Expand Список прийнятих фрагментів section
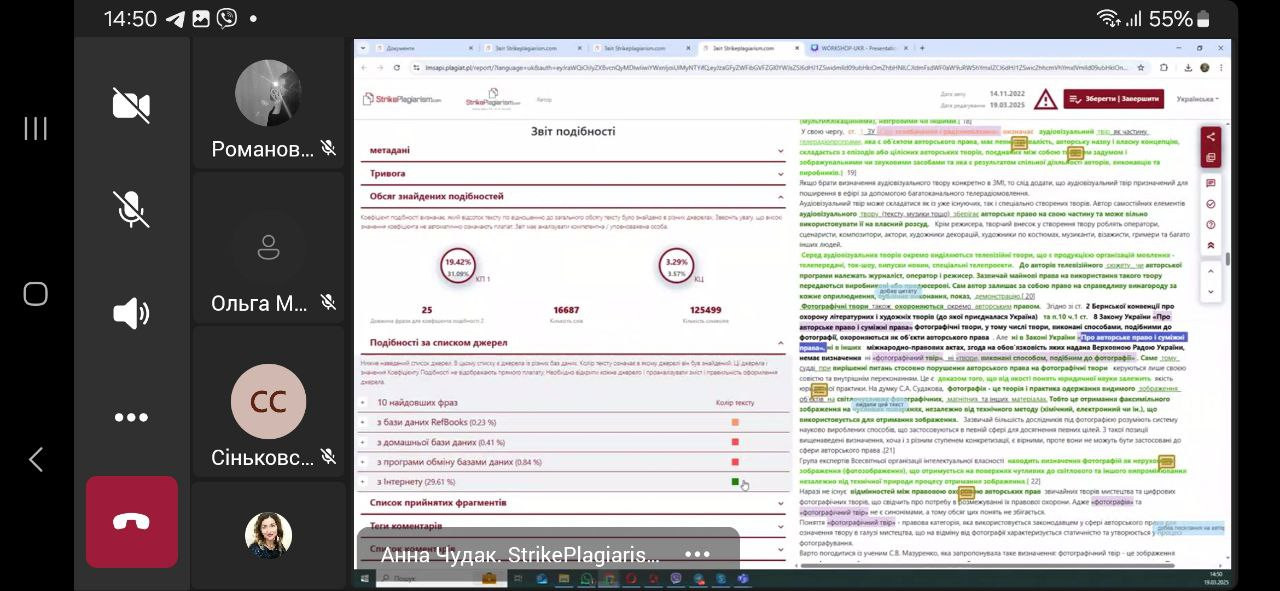 click(574, 502)
